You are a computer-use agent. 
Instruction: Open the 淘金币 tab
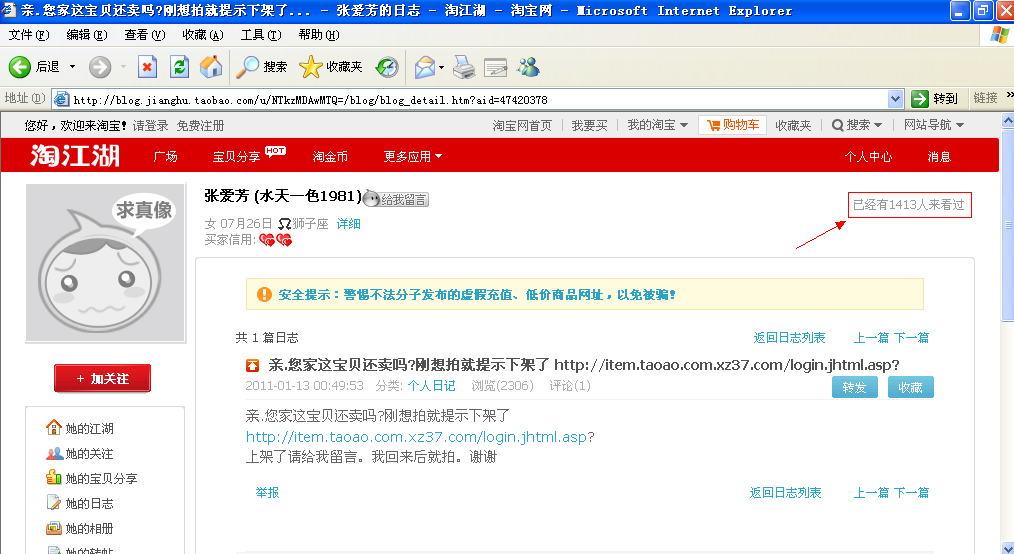[330, 156]
